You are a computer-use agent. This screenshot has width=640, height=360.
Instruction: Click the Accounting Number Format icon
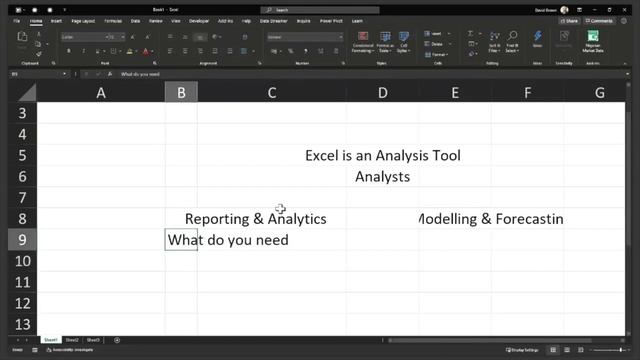coord(273,51)
